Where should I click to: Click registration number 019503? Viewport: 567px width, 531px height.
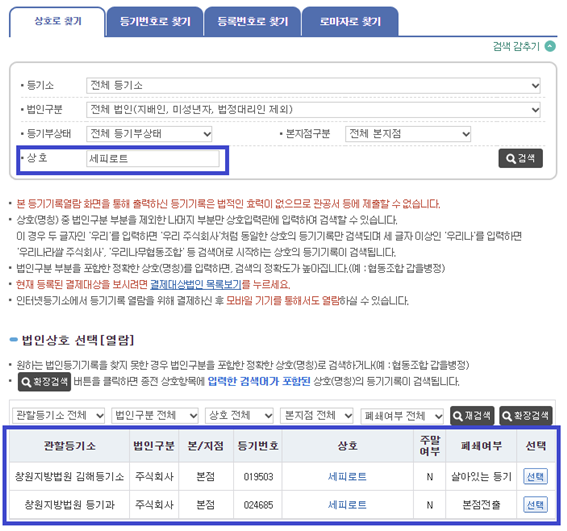(x=258, y=477)
